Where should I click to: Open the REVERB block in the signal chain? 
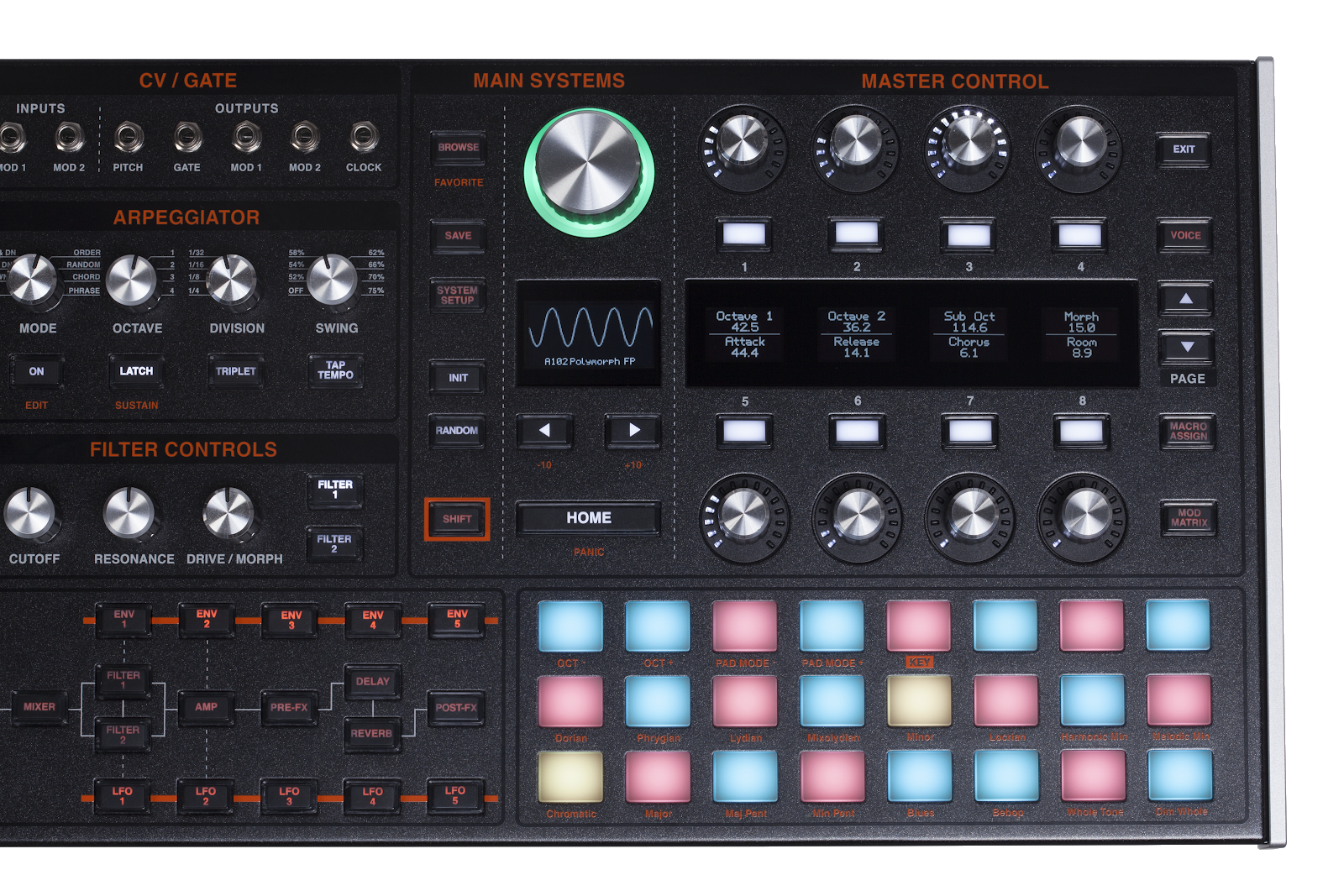point(372,732)
